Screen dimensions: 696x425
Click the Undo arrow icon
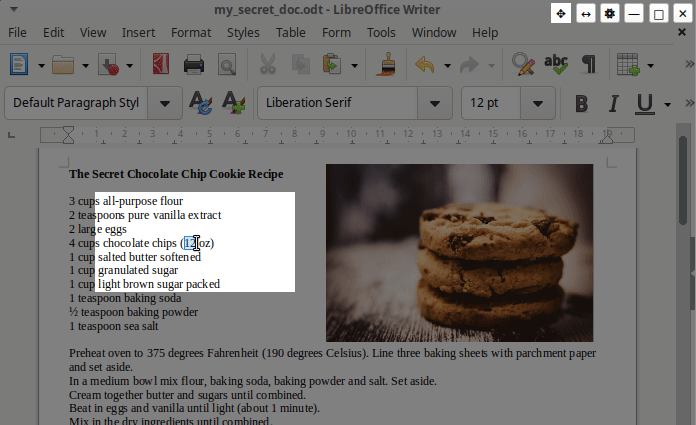[425, 66]
